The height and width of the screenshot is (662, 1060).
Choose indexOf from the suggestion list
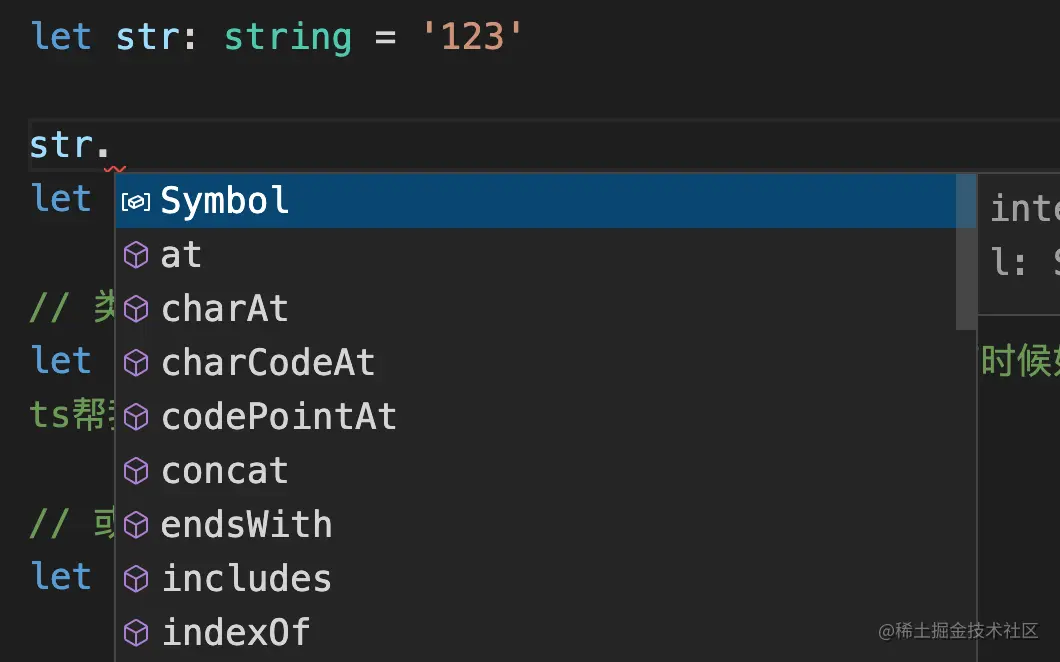coord(236,633)
